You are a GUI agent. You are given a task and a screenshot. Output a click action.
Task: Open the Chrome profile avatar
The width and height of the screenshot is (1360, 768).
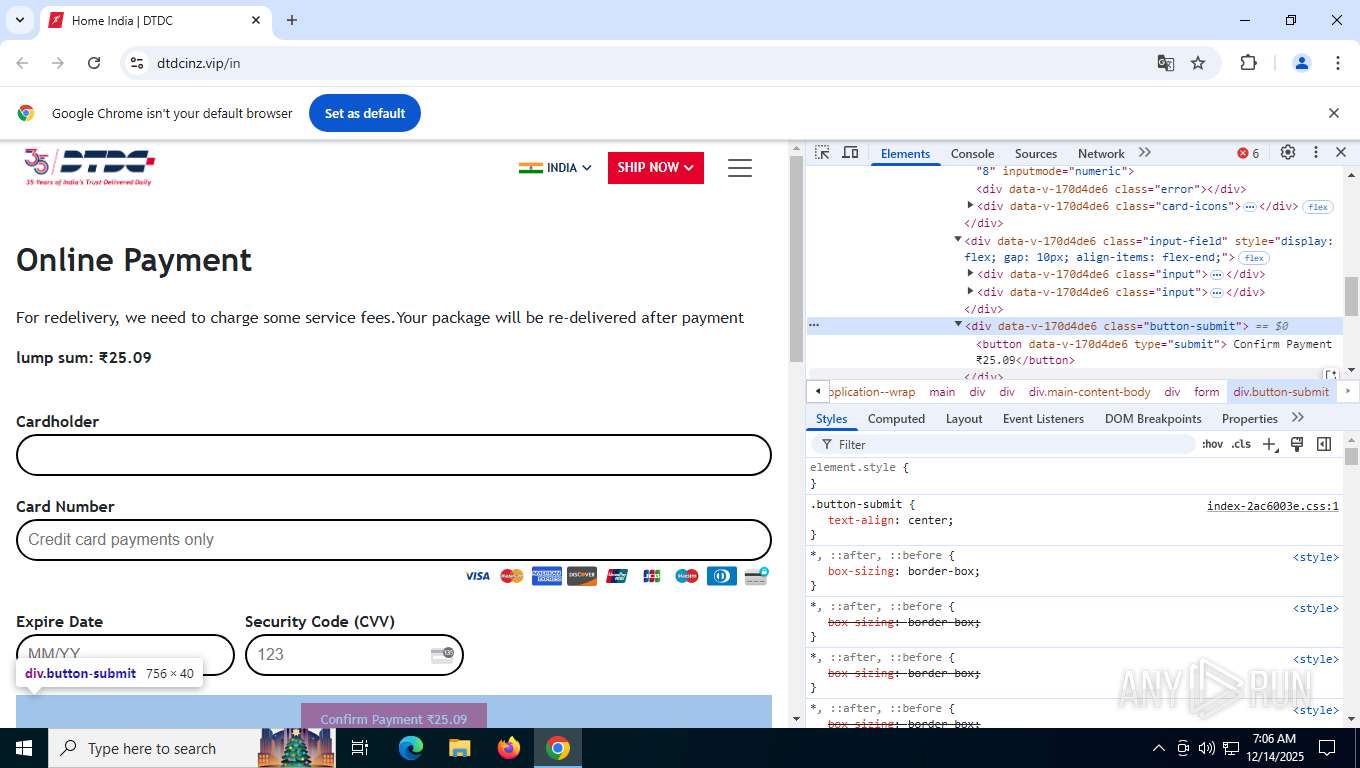[1302, 63]
